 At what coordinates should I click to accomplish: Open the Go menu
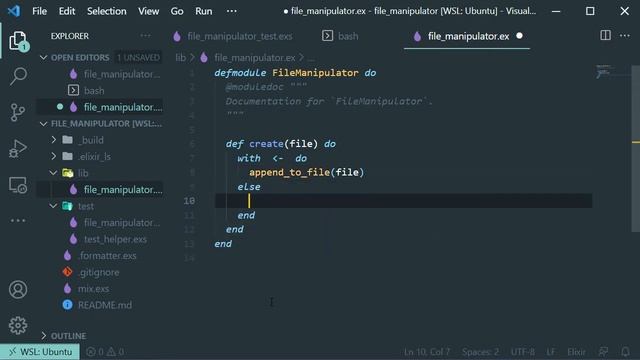(x=177, y=11)
